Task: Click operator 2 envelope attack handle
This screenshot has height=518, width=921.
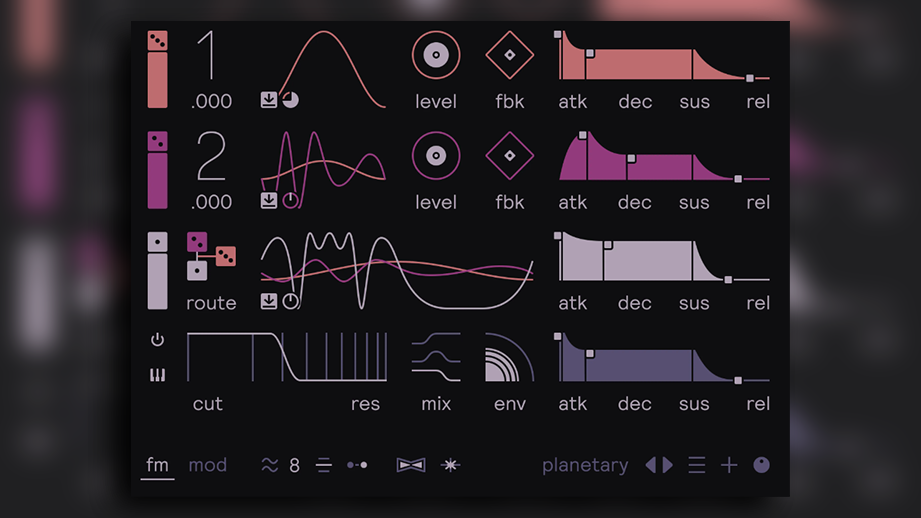Action: pos(583,136)
